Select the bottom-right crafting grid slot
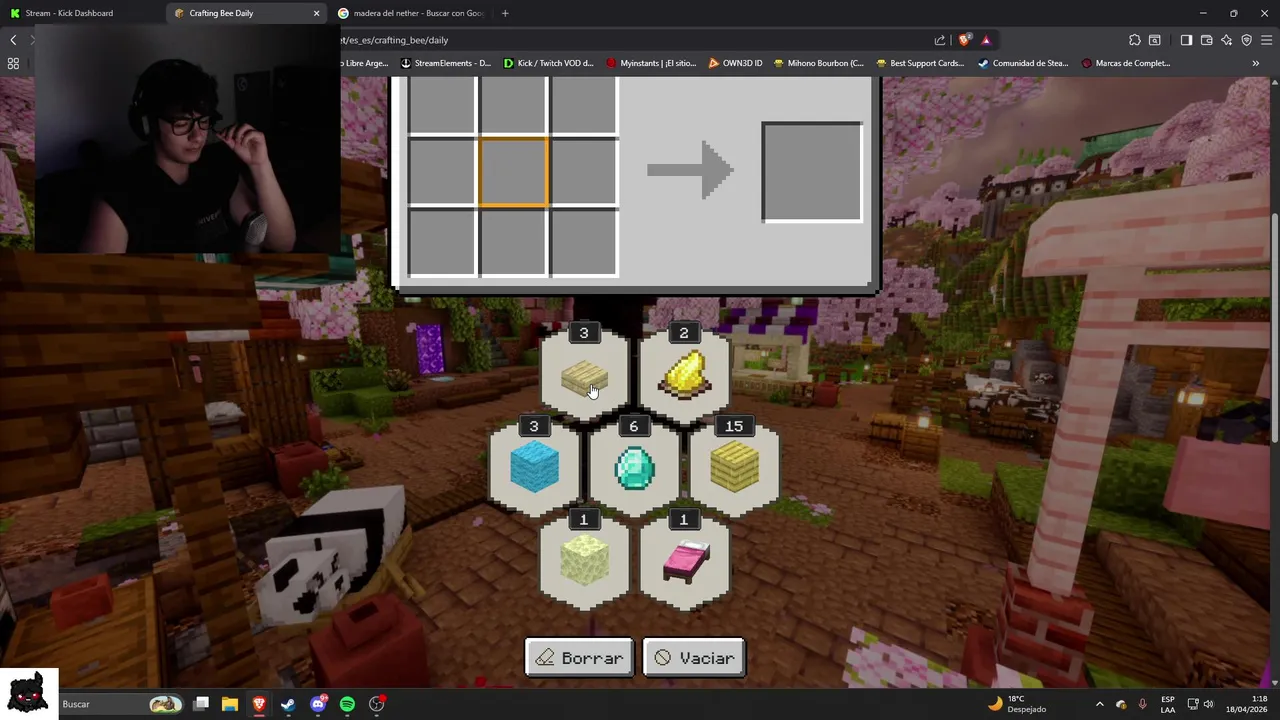This screenshot has height=720, width=1280. (584, 242)
